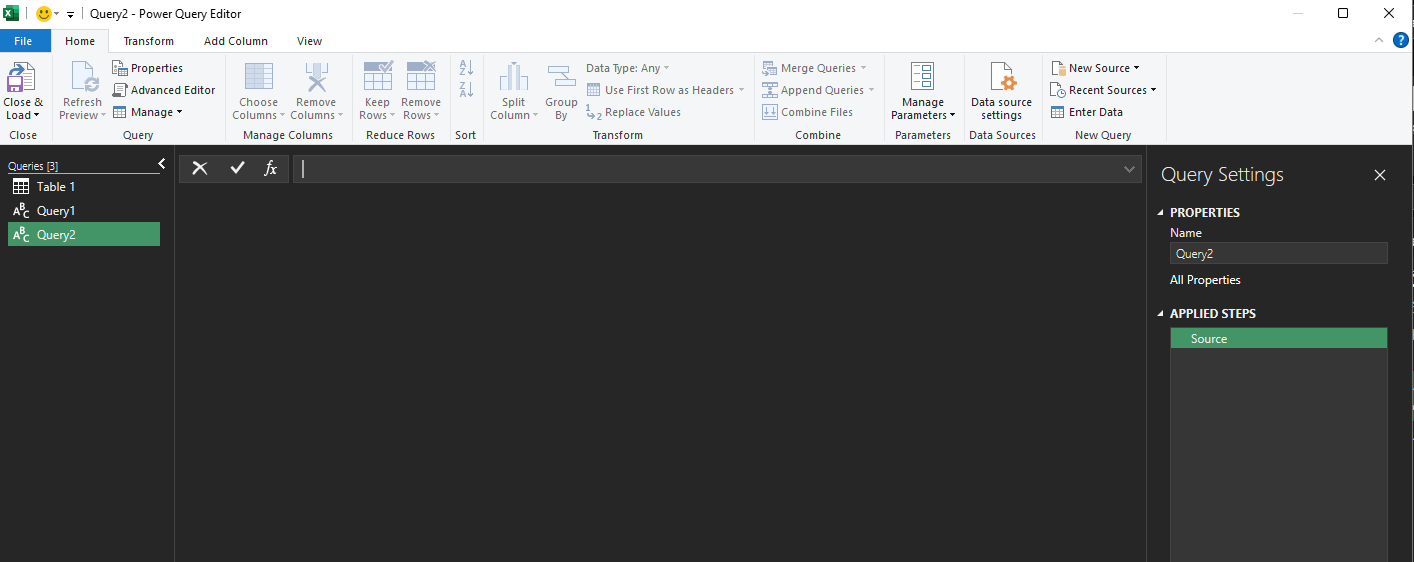Click the Refresh Preview icon
Viewport: 1414px width, 562px height.
[85, 78]
